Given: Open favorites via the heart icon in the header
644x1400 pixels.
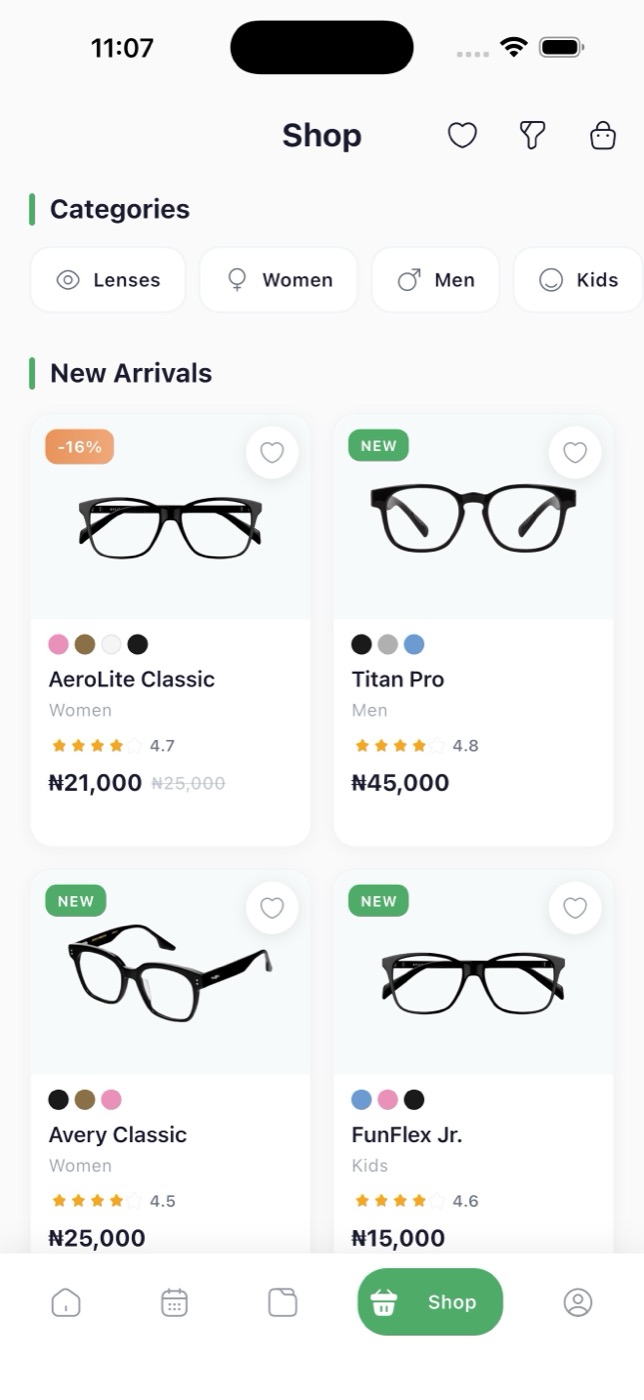Looking at the screenshot, I should 462,135.
